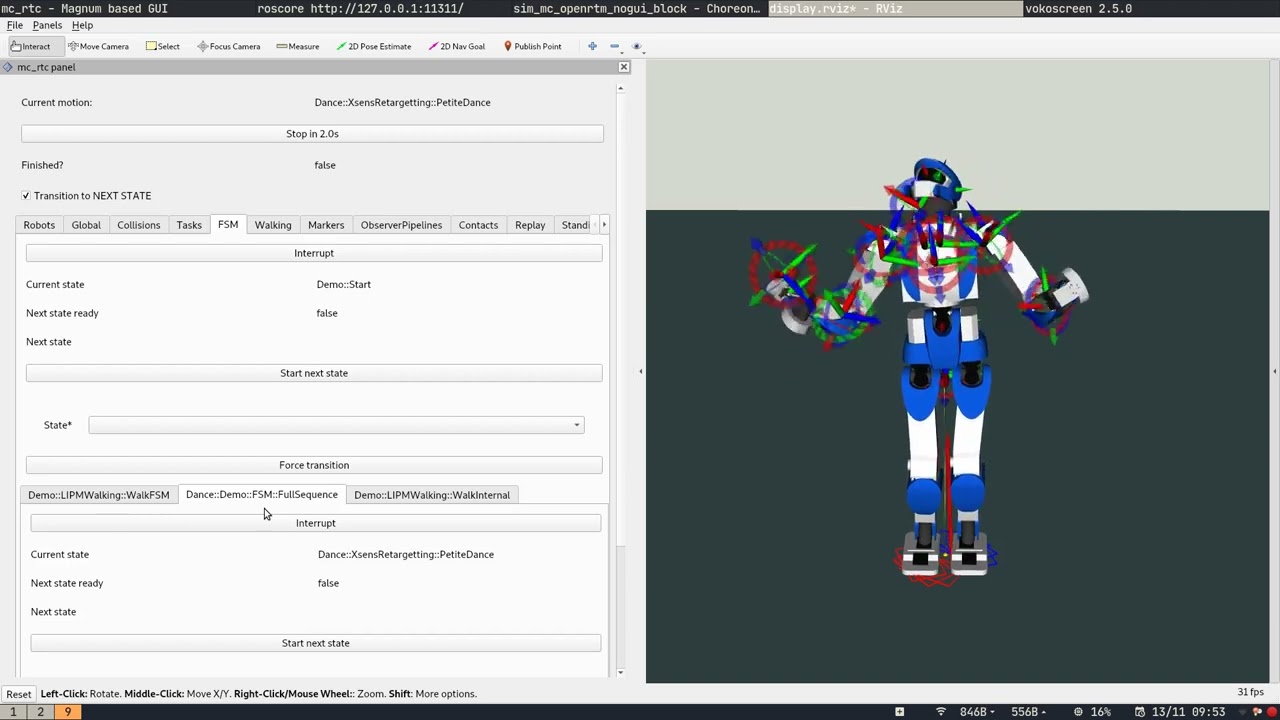Open the Tasks tab
The width and height of the screenshot is (1280, 720).
pos(189,225)
